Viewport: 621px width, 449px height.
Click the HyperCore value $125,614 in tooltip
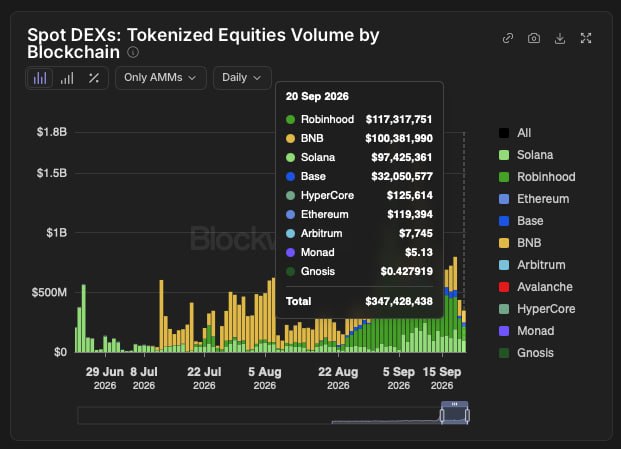click(x=410, y=195)
